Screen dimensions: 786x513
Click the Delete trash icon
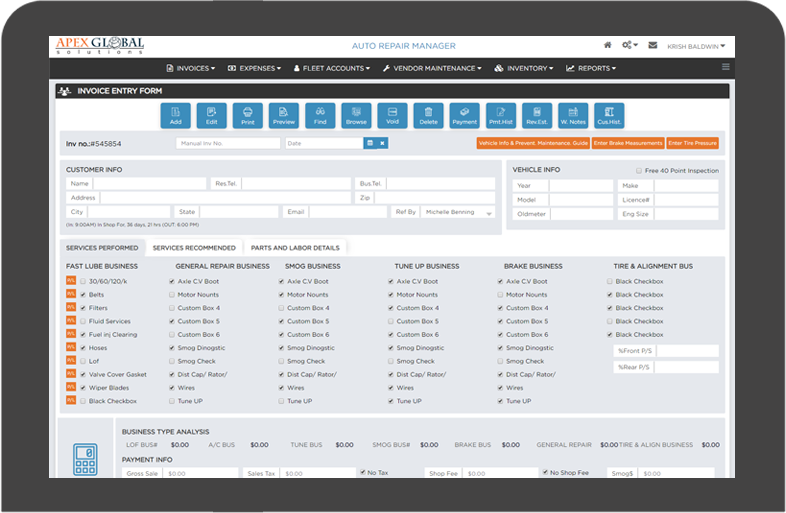(x=428, y=115)
